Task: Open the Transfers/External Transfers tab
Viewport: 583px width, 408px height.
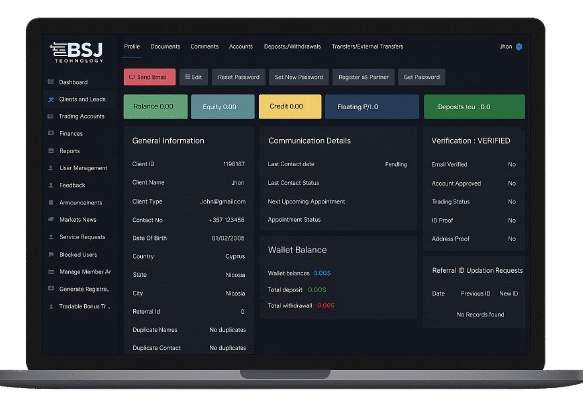Action: coord(367,46)
